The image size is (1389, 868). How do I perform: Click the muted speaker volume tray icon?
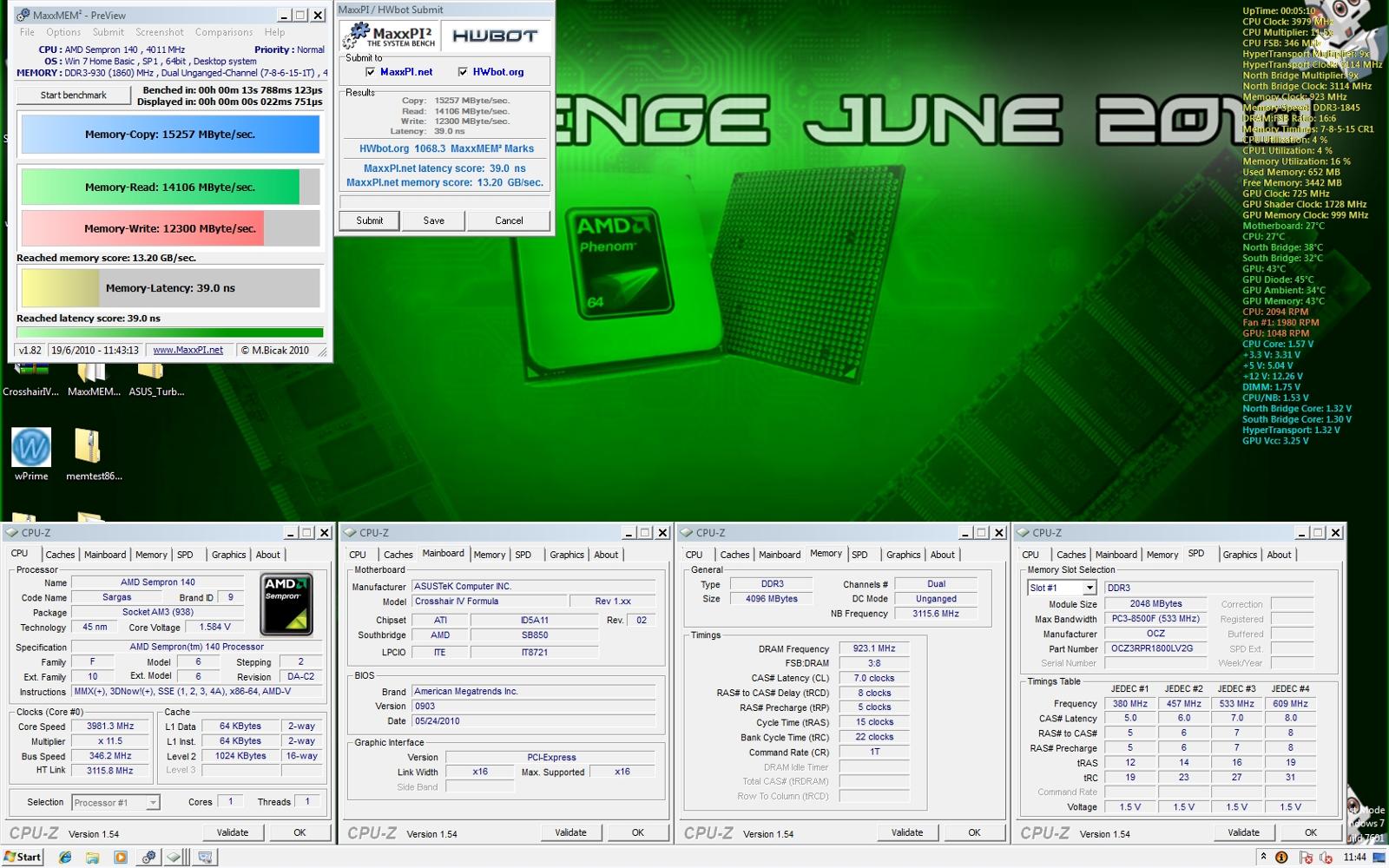pos(1326,858)
